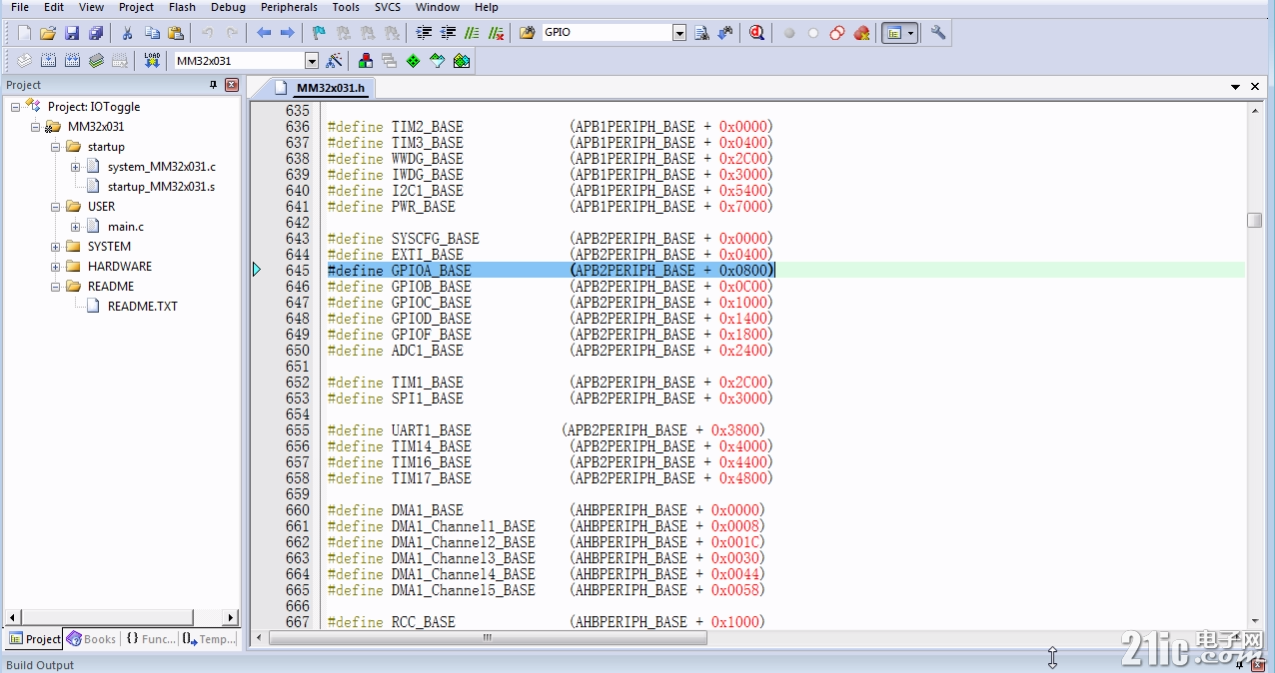Uncomment the selection
Screen dimensions: 1275x673
click(496, 33)
